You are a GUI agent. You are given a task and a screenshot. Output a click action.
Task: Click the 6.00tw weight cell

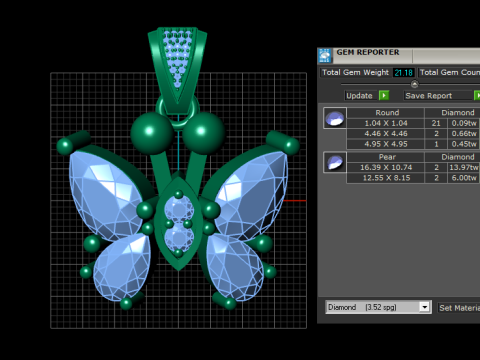click(x=464, y=178)
